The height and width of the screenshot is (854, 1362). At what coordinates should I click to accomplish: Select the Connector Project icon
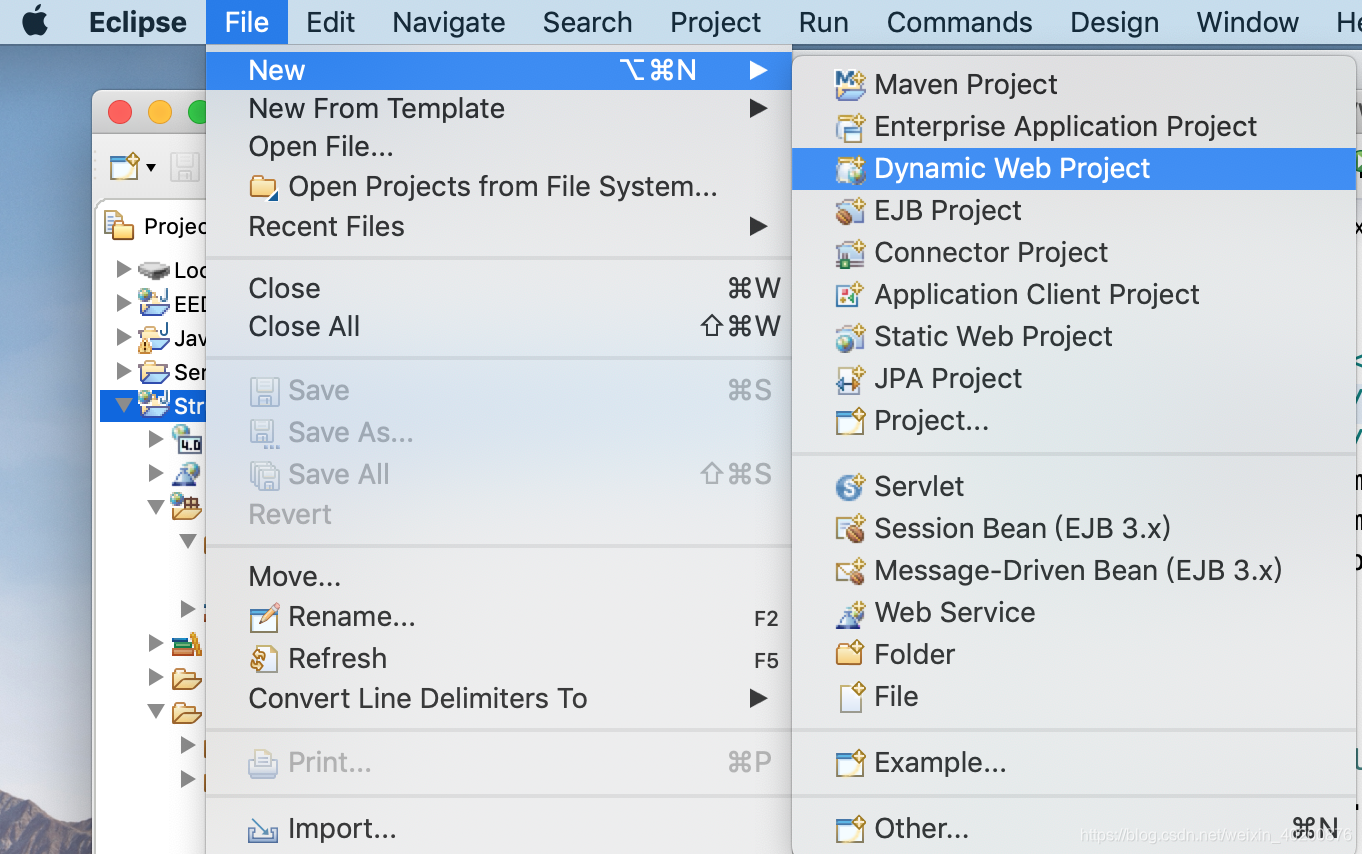point(849,252)
